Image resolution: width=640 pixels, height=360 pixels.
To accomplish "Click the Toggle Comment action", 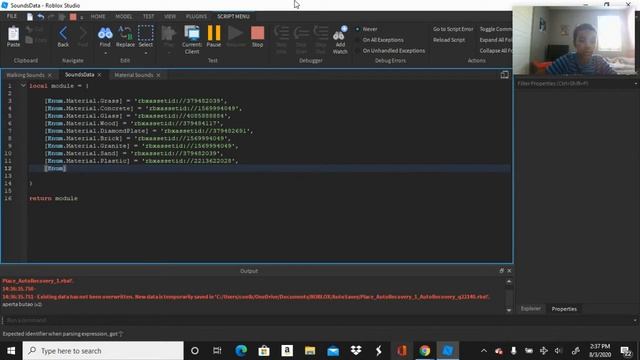I will (496, 29).
